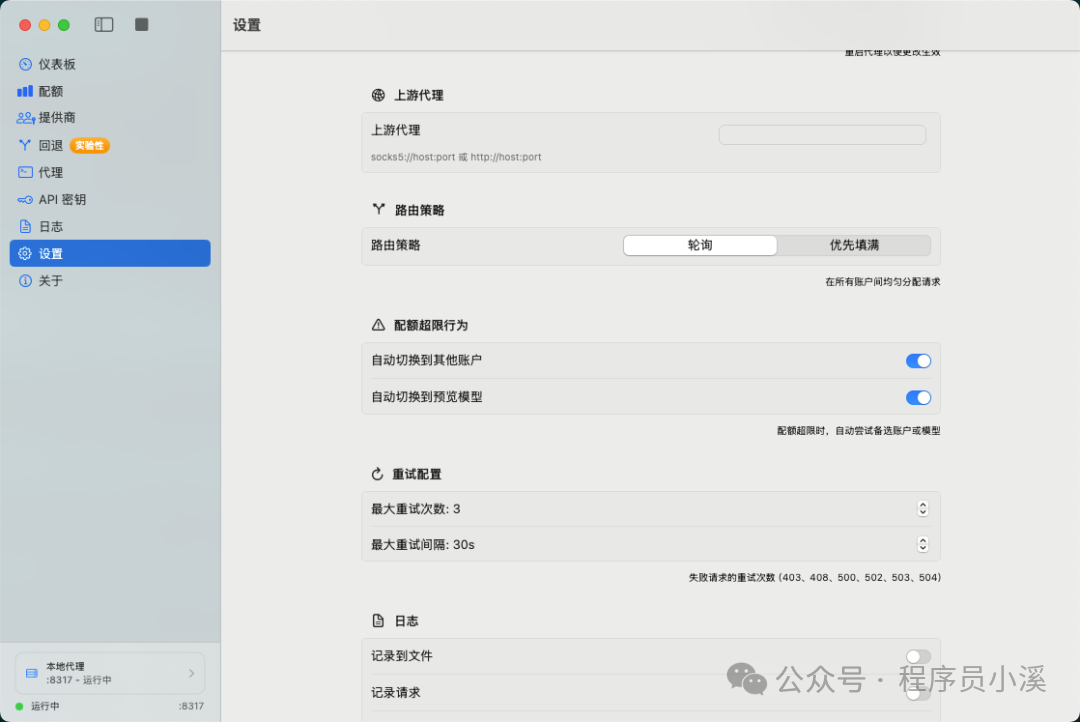The width and height of the screenshot is (1080, 722).
Task: Click the green 运行中 status indicator
Action: coord(19,706)
